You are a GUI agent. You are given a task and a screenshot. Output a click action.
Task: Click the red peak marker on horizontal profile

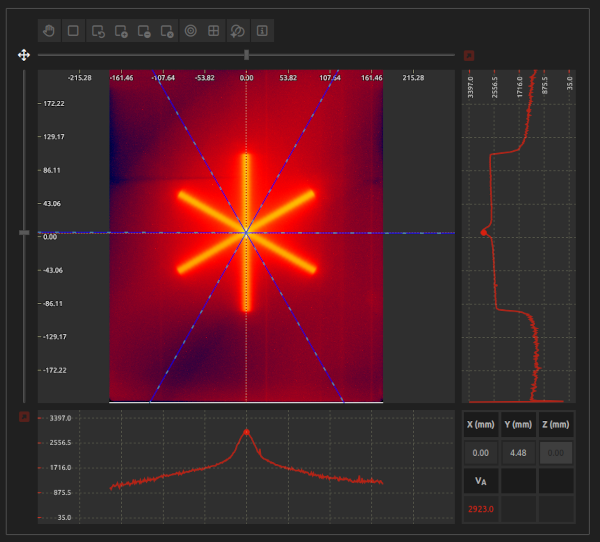[x=246, y=432]
